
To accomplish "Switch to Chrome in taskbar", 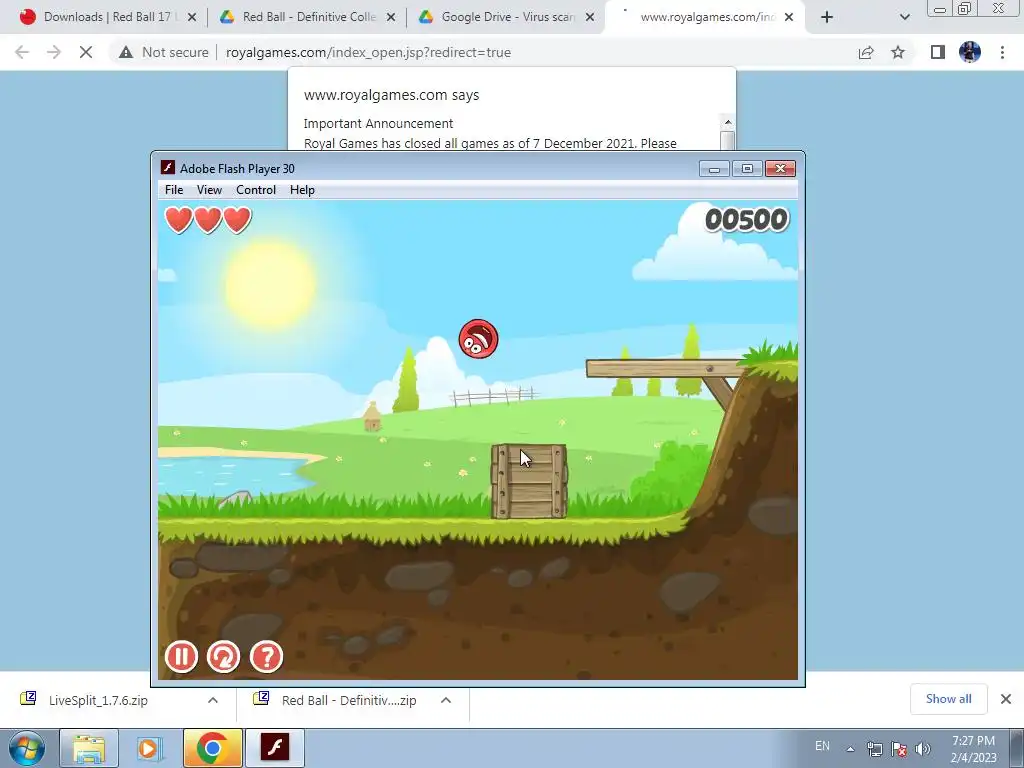I will coord(212,748).
